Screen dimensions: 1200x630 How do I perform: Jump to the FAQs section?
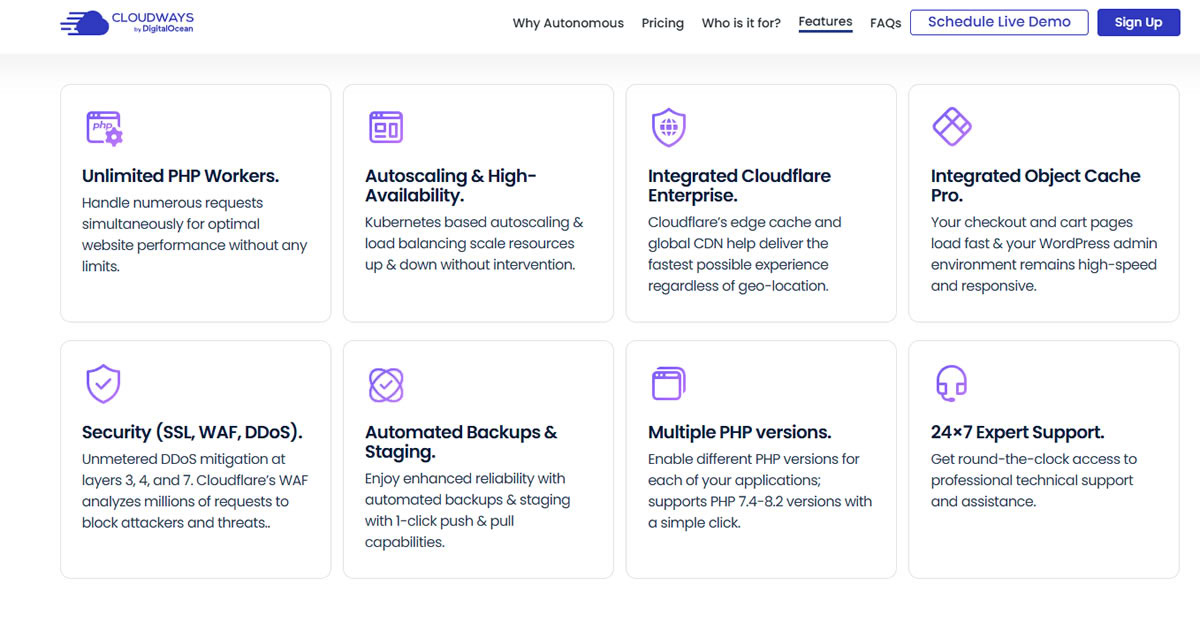886,23
